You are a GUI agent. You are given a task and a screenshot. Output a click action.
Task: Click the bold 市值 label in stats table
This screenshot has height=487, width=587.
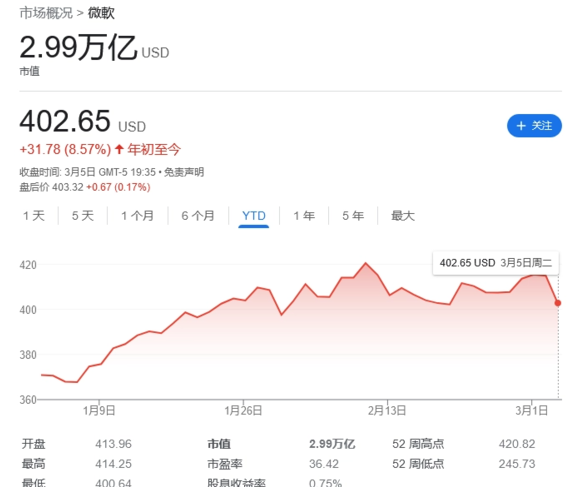219,444
